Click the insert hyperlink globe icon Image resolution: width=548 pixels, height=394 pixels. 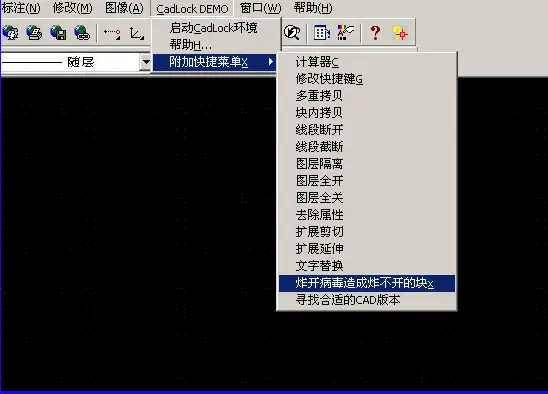point(82,33)
